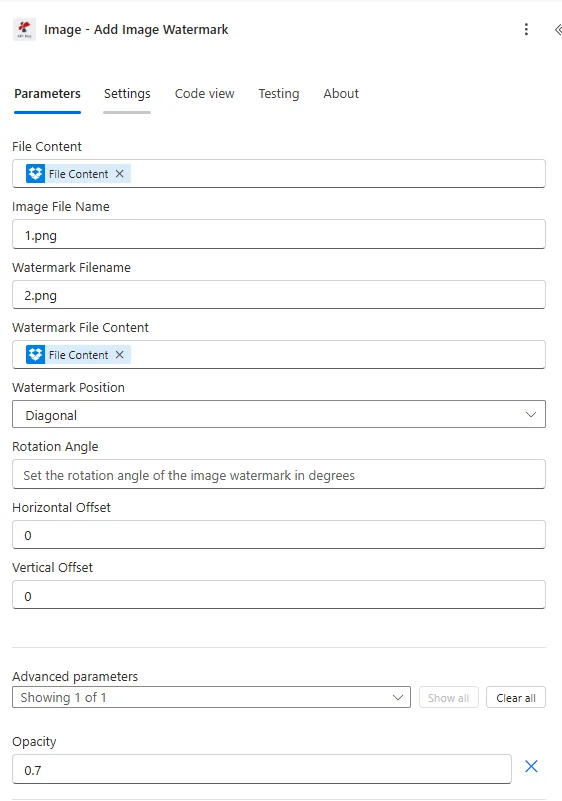Click the chevron on the Diagonal combo box
562x801 pixels.
531,414
